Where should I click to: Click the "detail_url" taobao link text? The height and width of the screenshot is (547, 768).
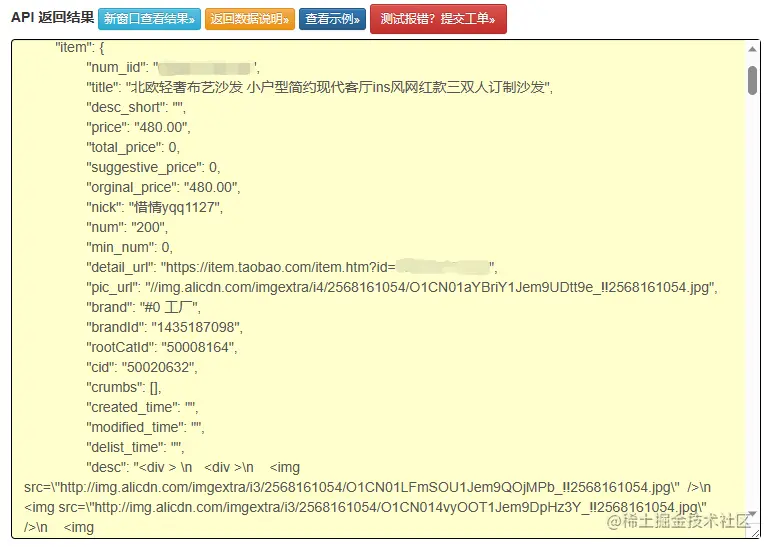point(292,267)
